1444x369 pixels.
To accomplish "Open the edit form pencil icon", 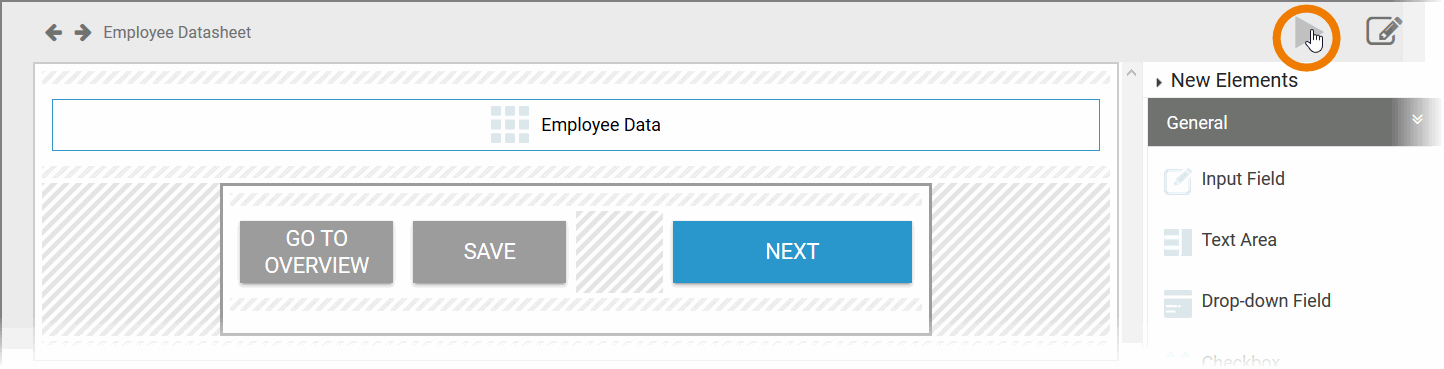I will point(1384,32).
